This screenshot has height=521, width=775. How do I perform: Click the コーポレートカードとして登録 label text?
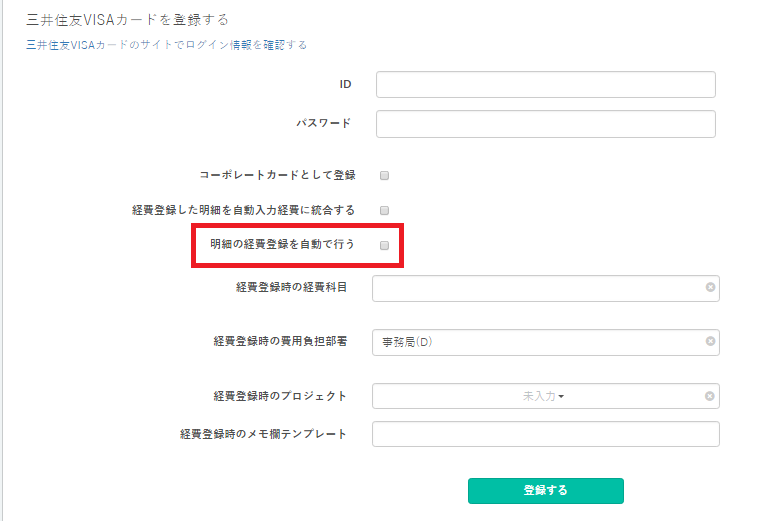(277, 175)
